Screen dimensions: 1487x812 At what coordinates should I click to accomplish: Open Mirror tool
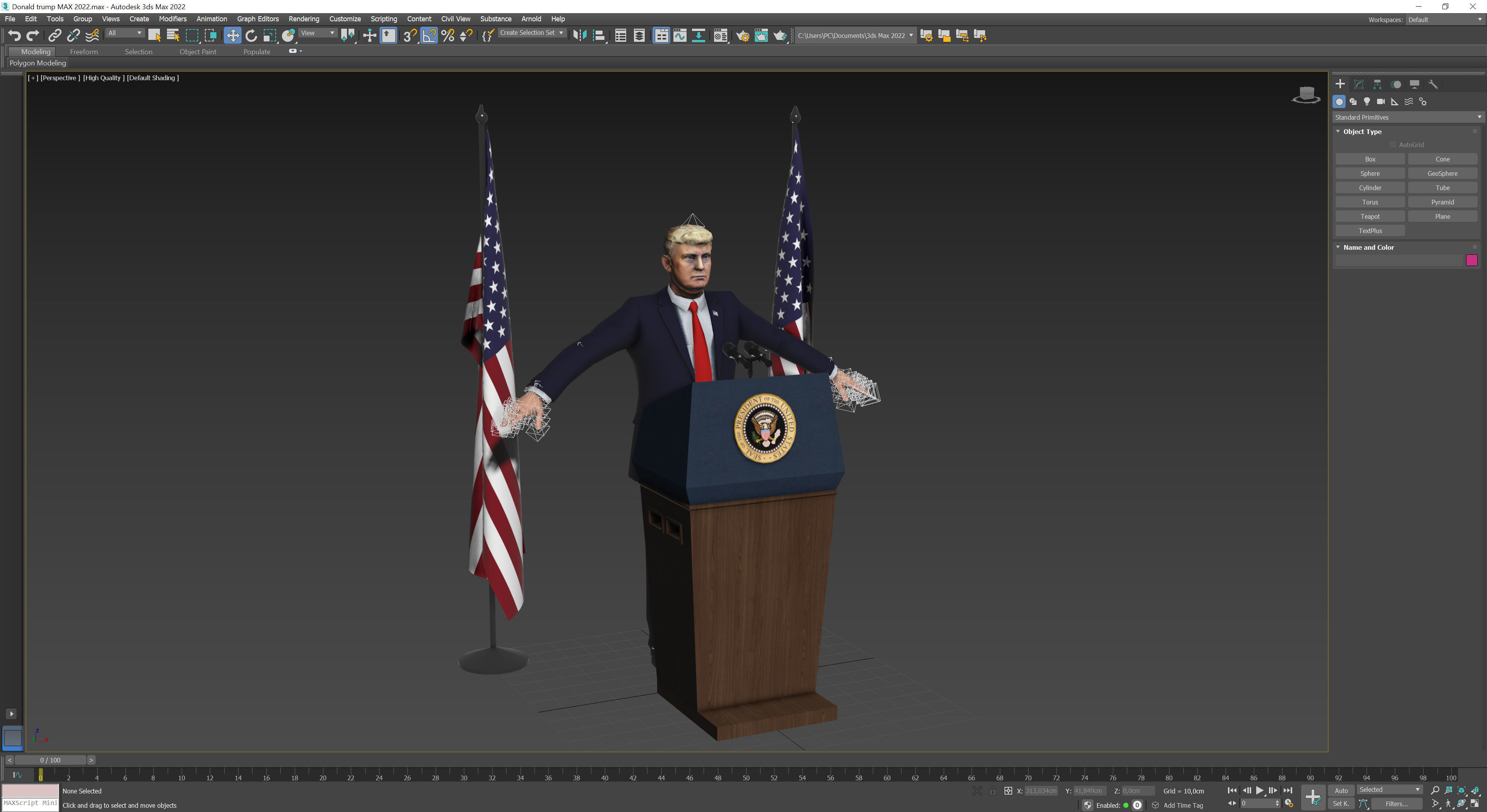click(580, 36)
